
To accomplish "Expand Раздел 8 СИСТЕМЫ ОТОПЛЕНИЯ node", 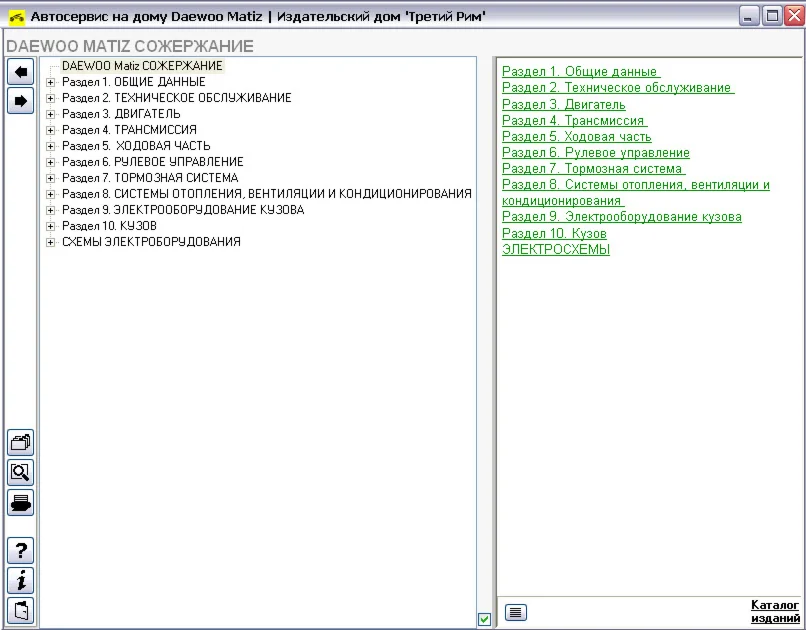I will point(50,194).
